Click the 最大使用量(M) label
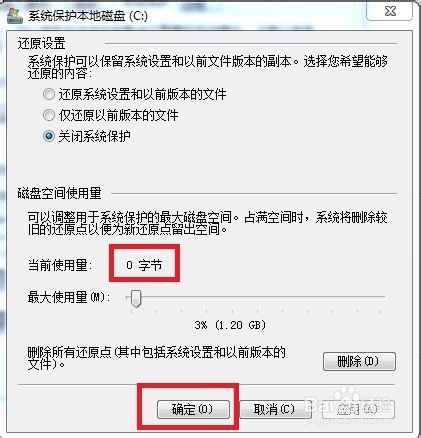Viewport: 421px width, 438px height. [69, 297]
